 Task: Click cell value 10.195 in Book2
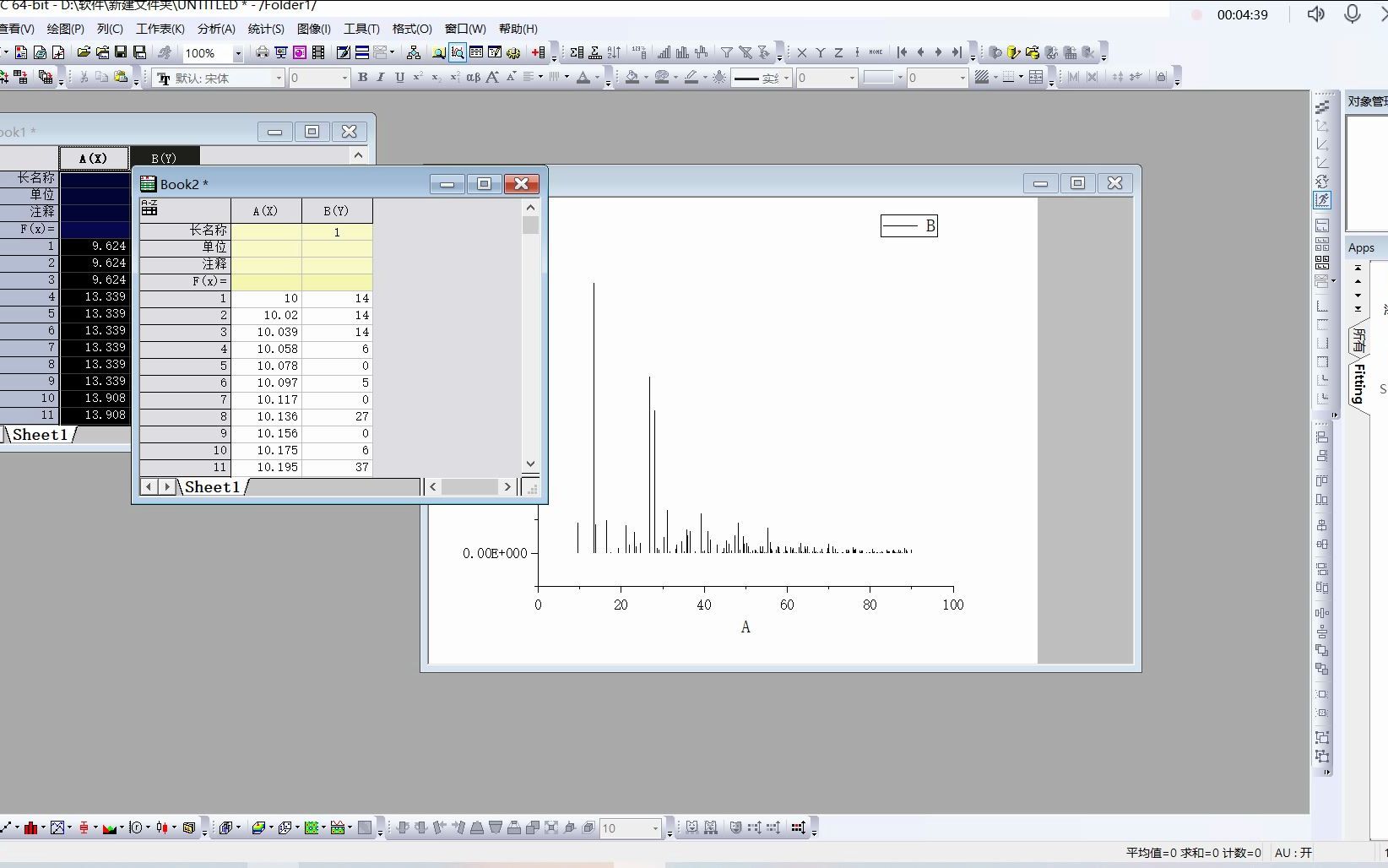pyautogui.click(x=266, y=468)
